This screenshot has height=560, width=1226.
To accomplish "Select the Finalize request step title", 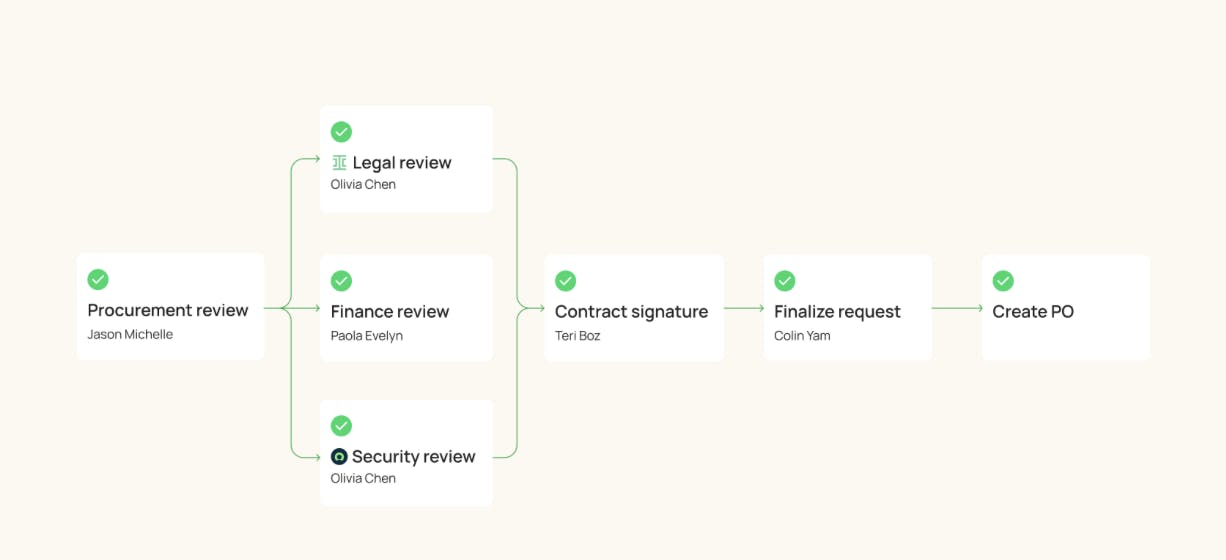I will point(837,312).
